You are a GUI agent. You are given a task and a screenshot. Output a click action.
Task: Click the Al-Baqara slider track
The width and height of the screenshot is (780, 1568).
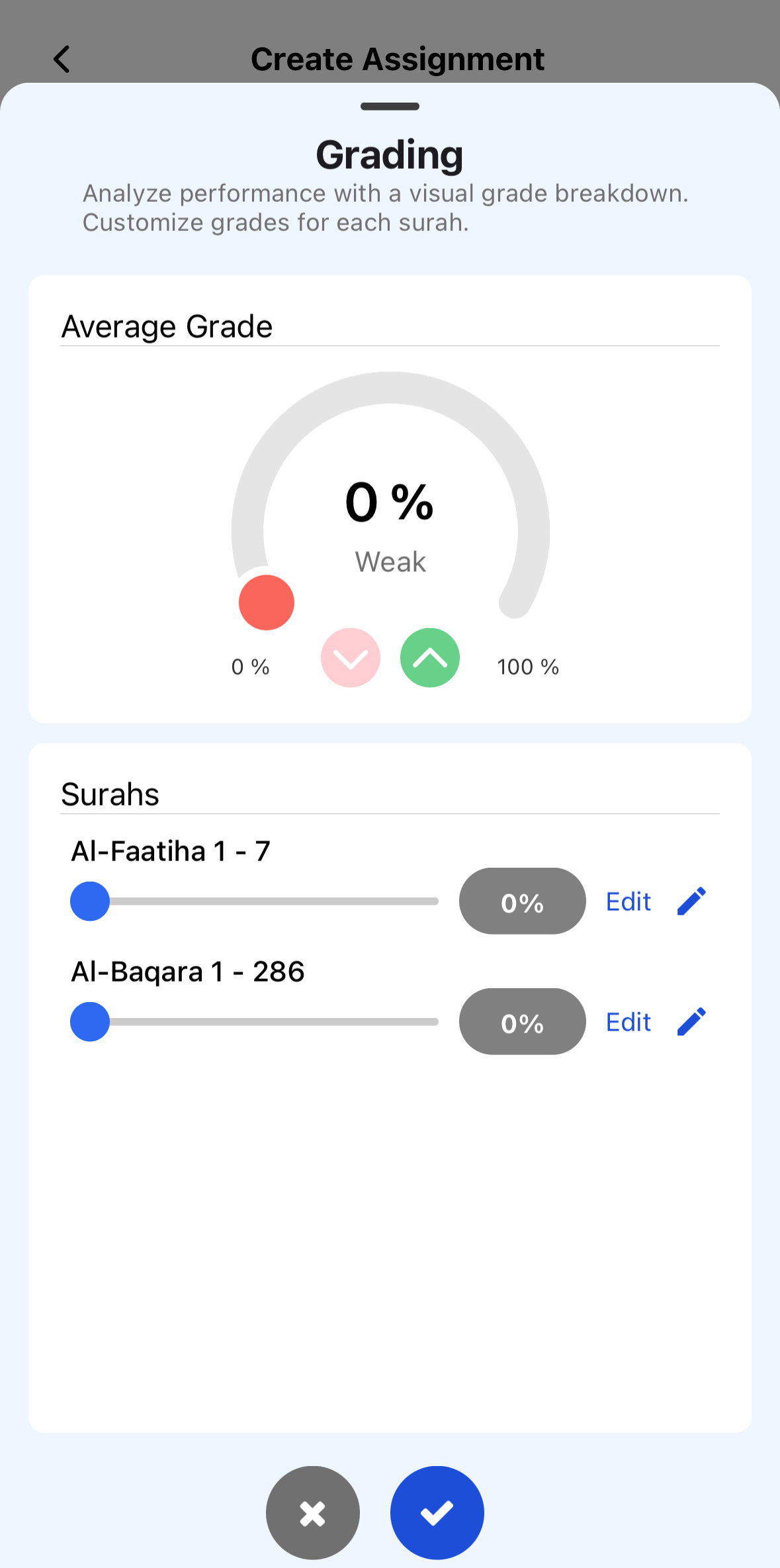[278, 1022]
